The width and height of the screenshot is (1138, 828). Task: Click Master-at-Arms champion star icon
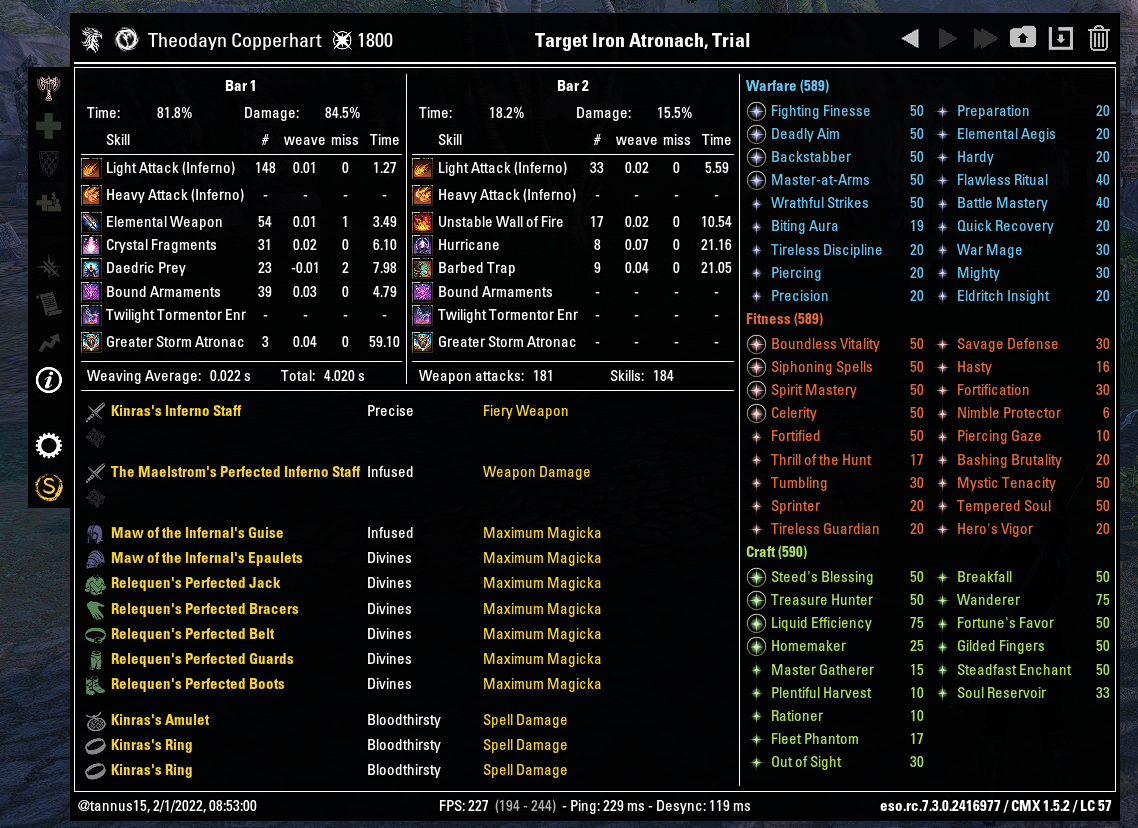756,180
